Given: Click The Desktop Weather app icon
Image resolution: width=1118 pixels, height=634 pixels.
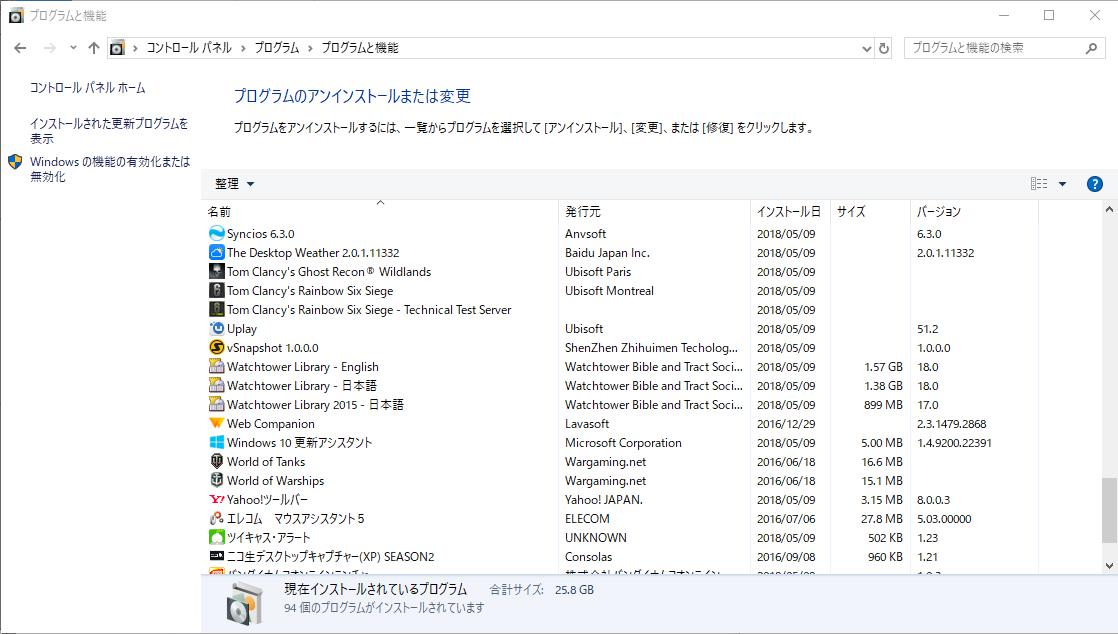Looking at the screenshot, I should point(217,252).
